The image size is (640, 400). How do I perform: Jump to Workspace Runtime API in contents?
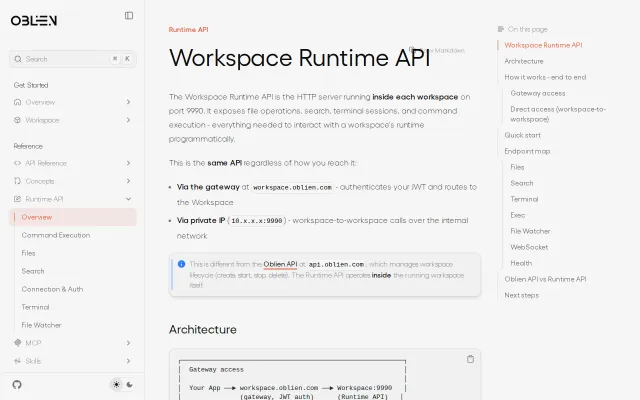[543, 45]
